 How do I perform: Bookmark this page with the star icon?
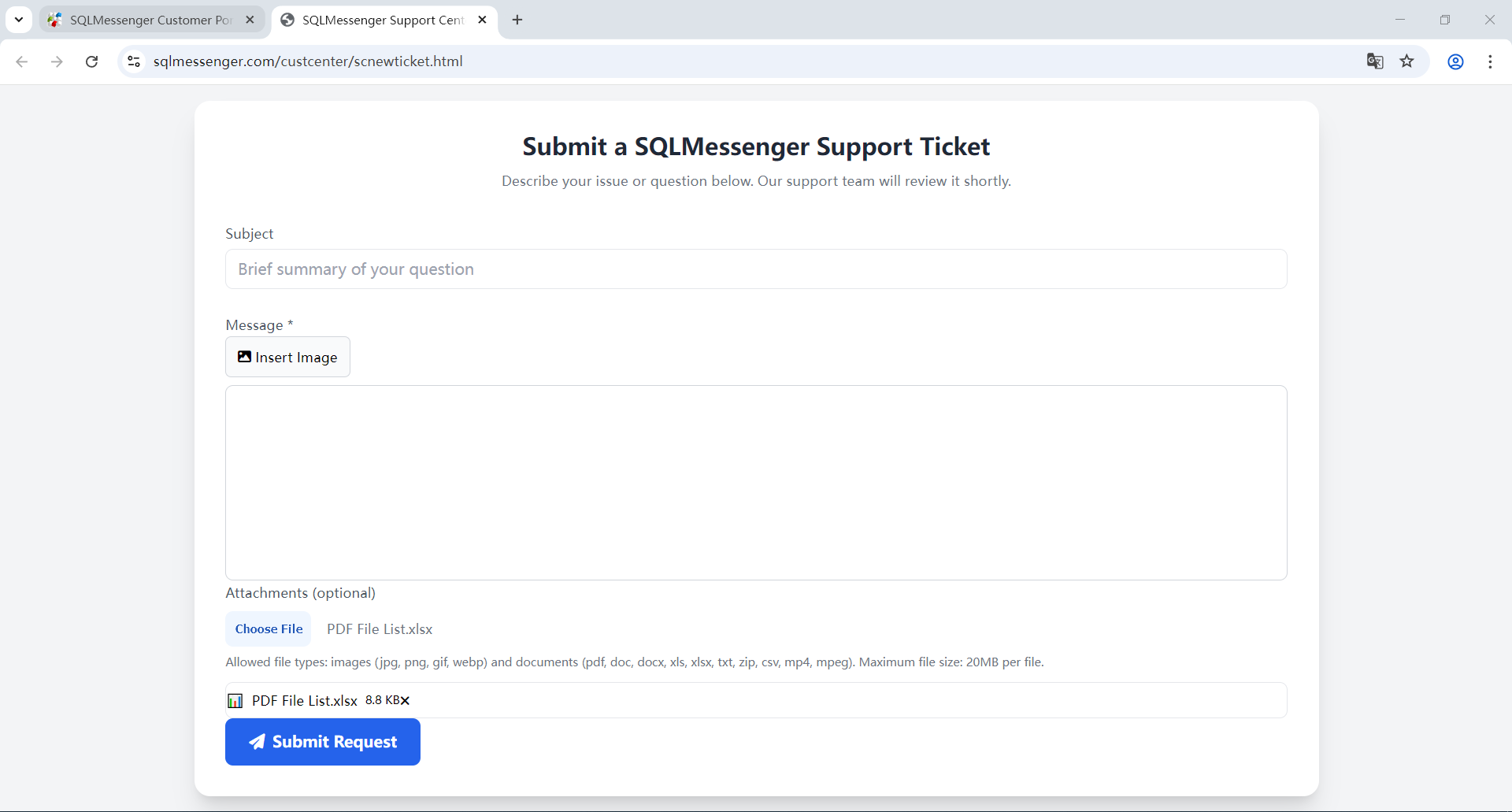click(x=1407, y=61)
